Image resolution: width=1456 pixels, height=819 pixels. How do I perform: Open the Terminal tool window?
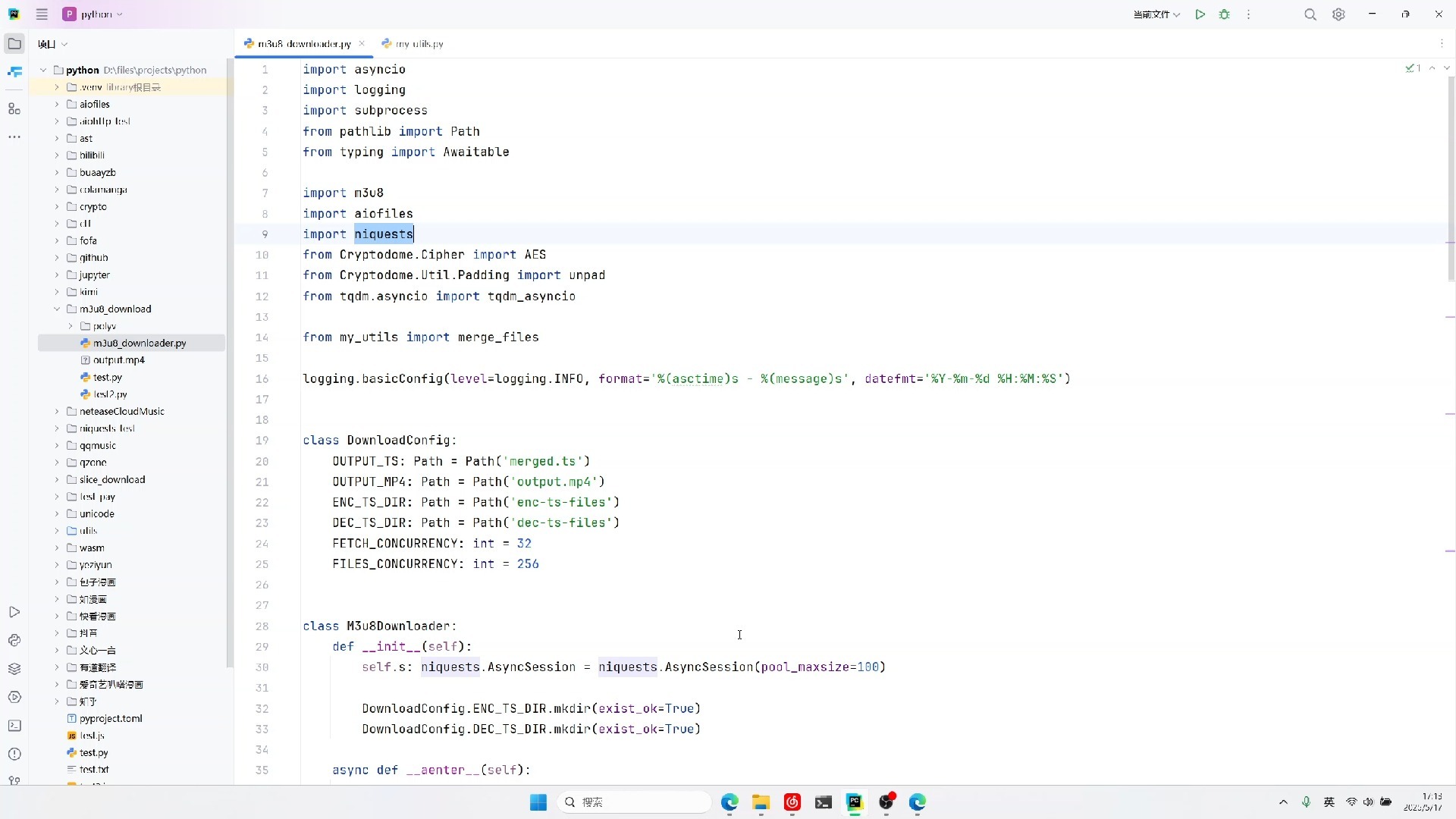click(x=14, y=726)
